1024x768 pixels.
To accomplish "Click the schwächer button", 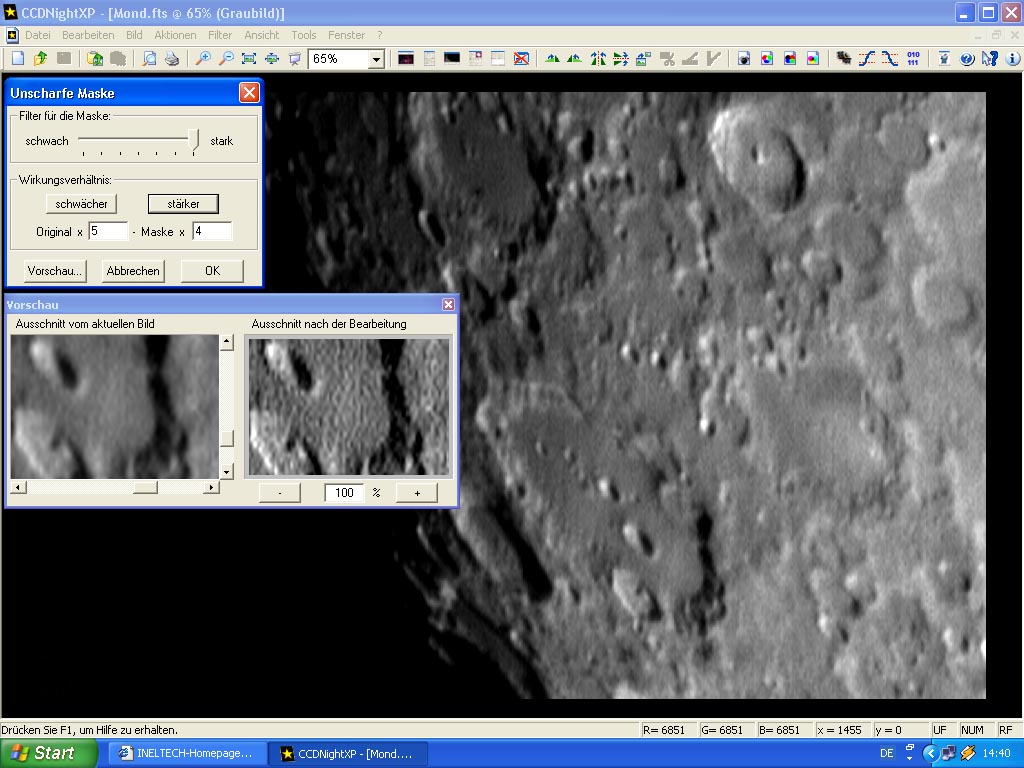I will (x=82, y=204).
